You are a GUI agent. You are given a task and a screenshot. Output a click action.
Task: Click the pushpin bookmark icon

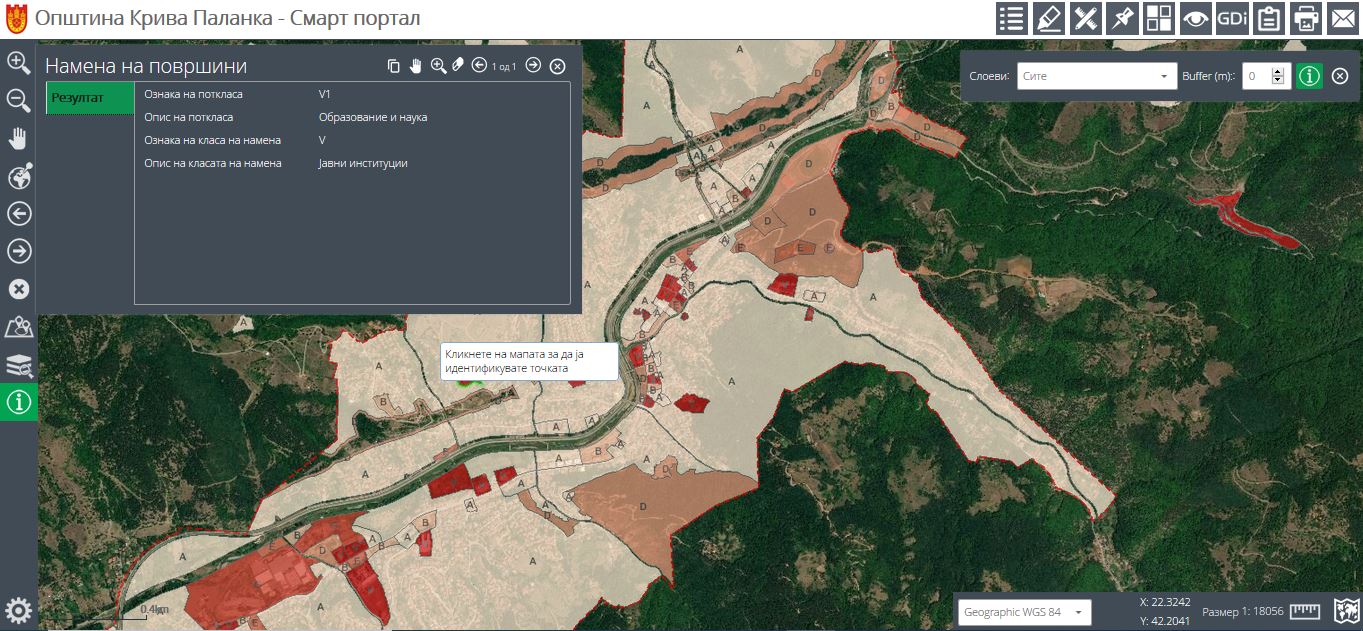[x=1122, y=19]
